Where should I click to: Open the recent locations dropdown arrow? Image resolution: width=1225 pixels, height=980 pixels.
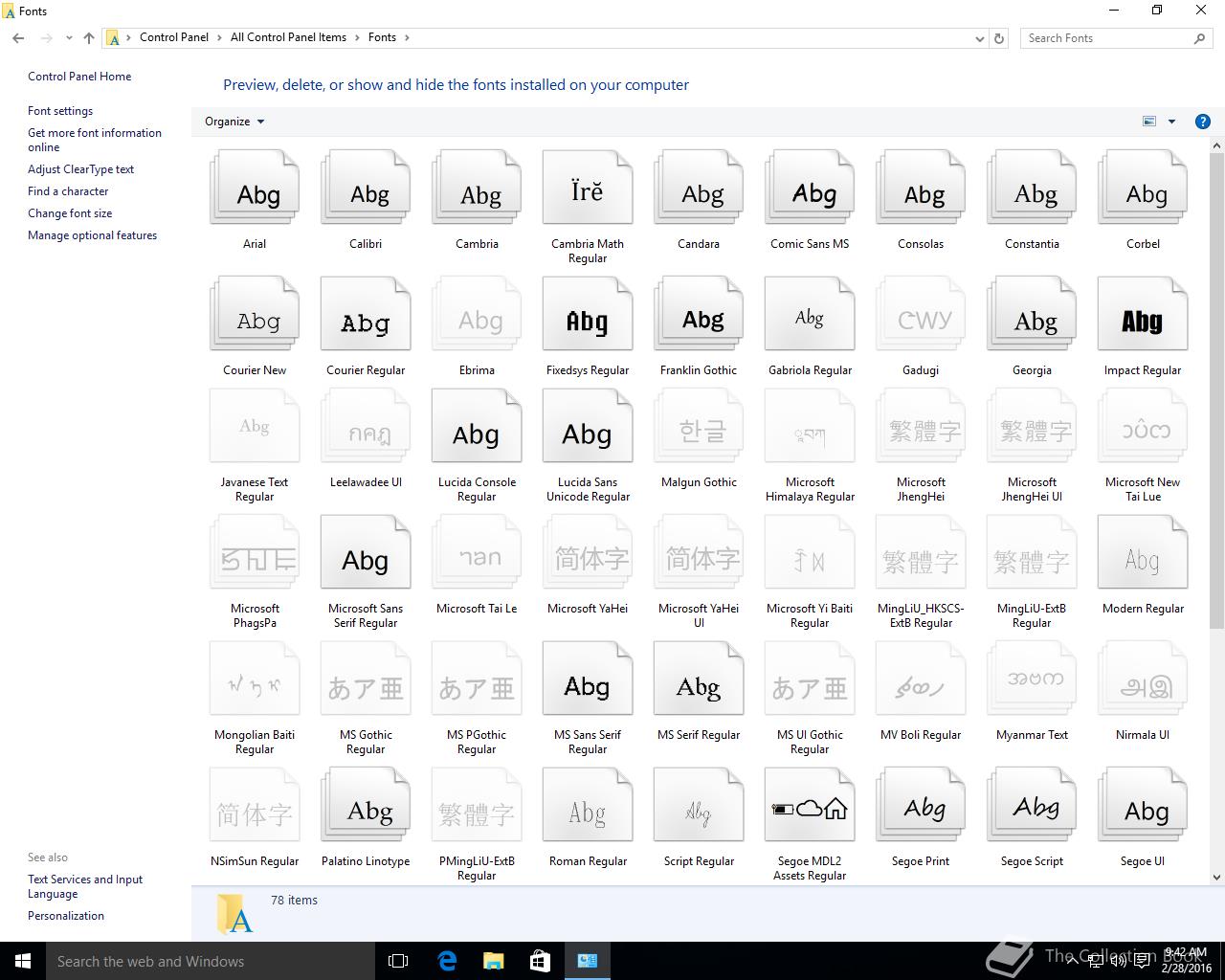[x=69, y=38]
